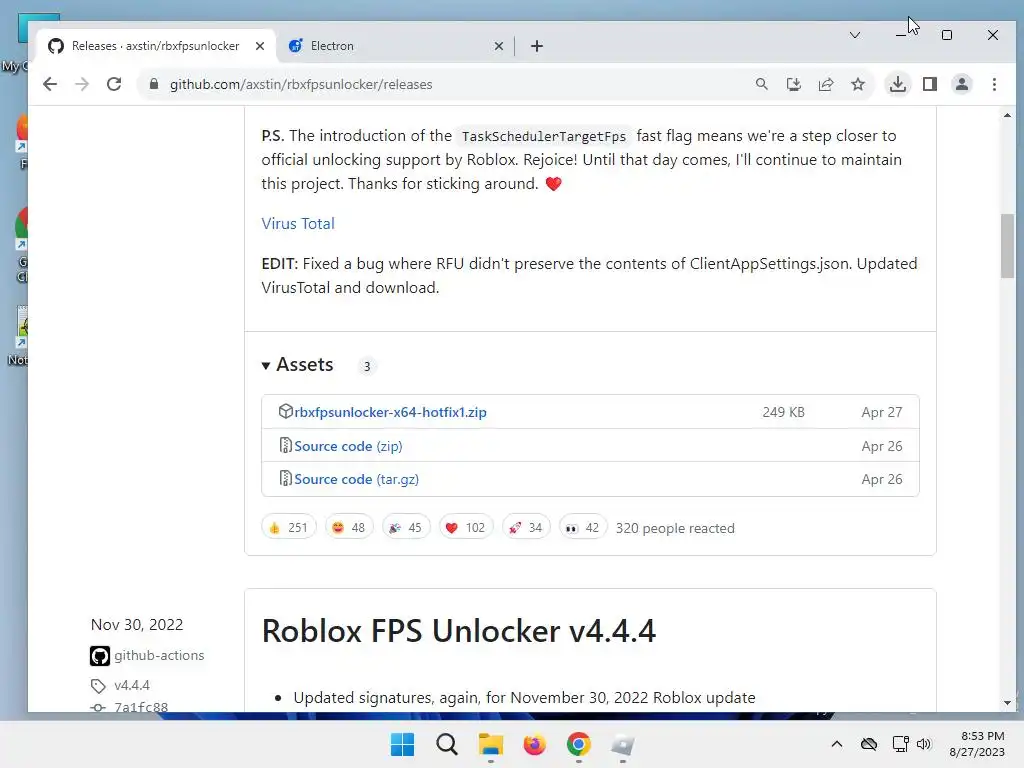Open the Chrome profile avatar
The height and width of the screenshot is (768, 1024).
click(962, 84)
